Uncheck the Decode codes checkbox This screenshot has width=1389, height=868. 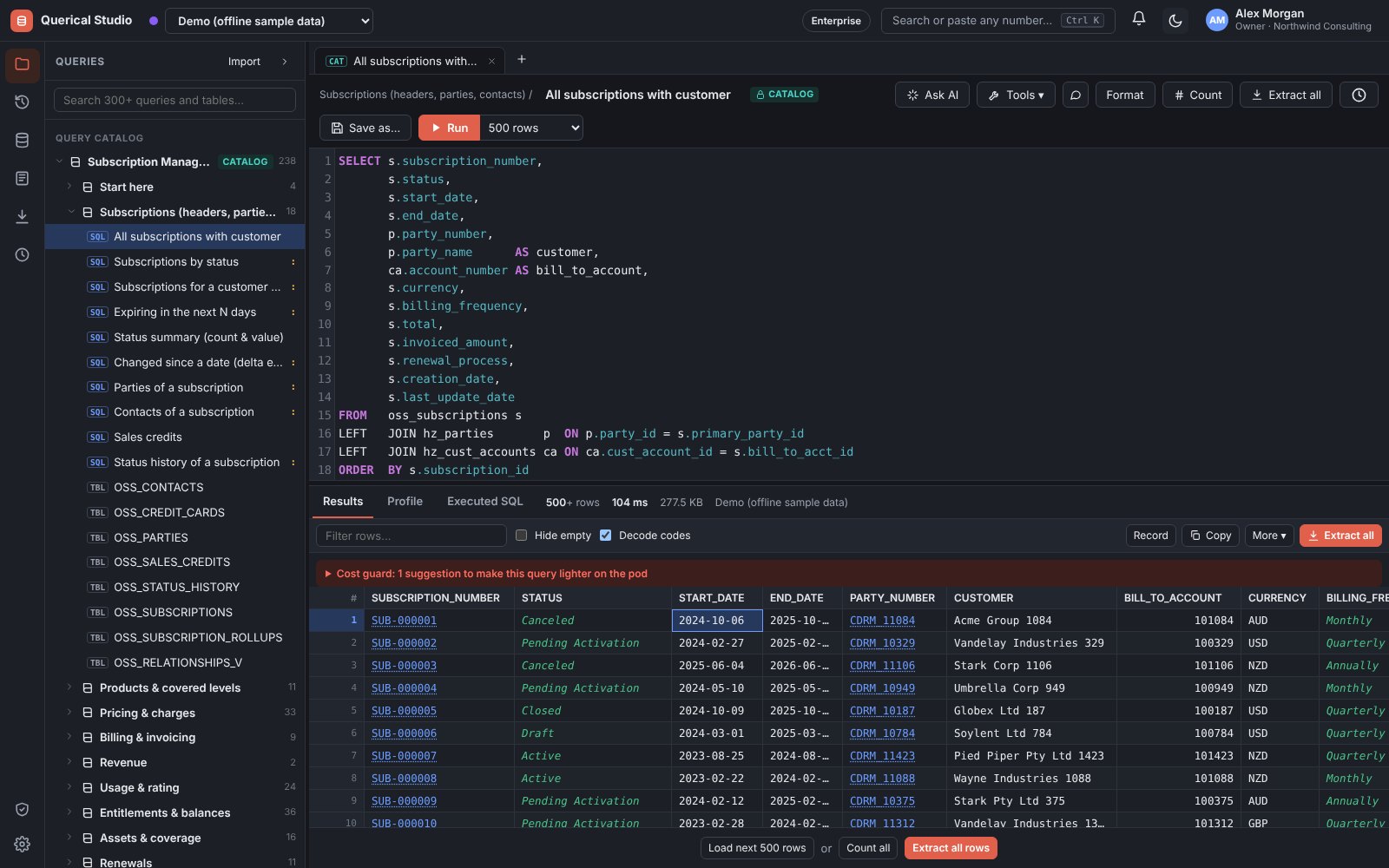(605, 536)
